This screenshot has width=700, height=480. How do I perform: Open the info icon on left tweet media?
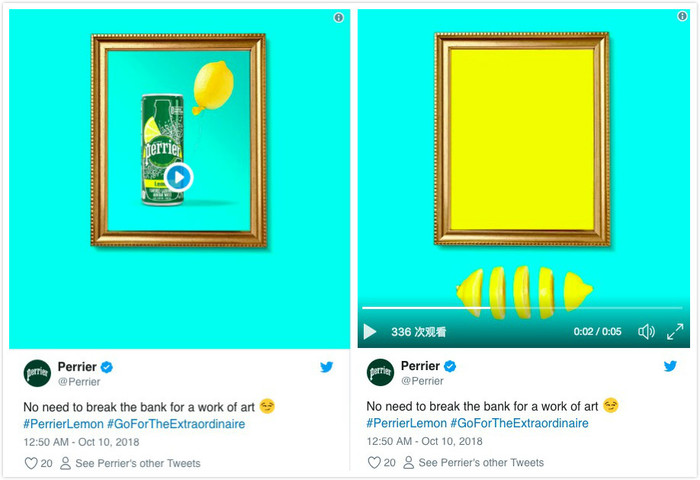click(x=339, y=18)
